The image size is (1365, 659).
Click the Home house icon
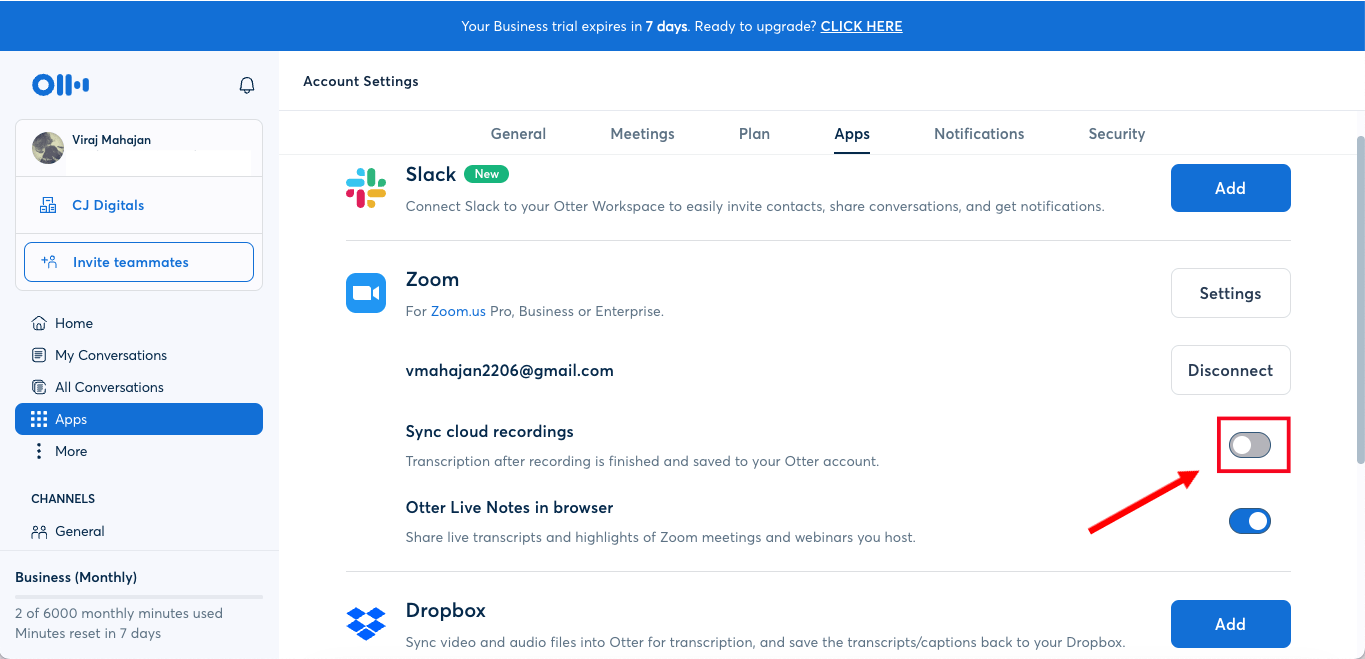pyautogui.click(x=39, y=323)
